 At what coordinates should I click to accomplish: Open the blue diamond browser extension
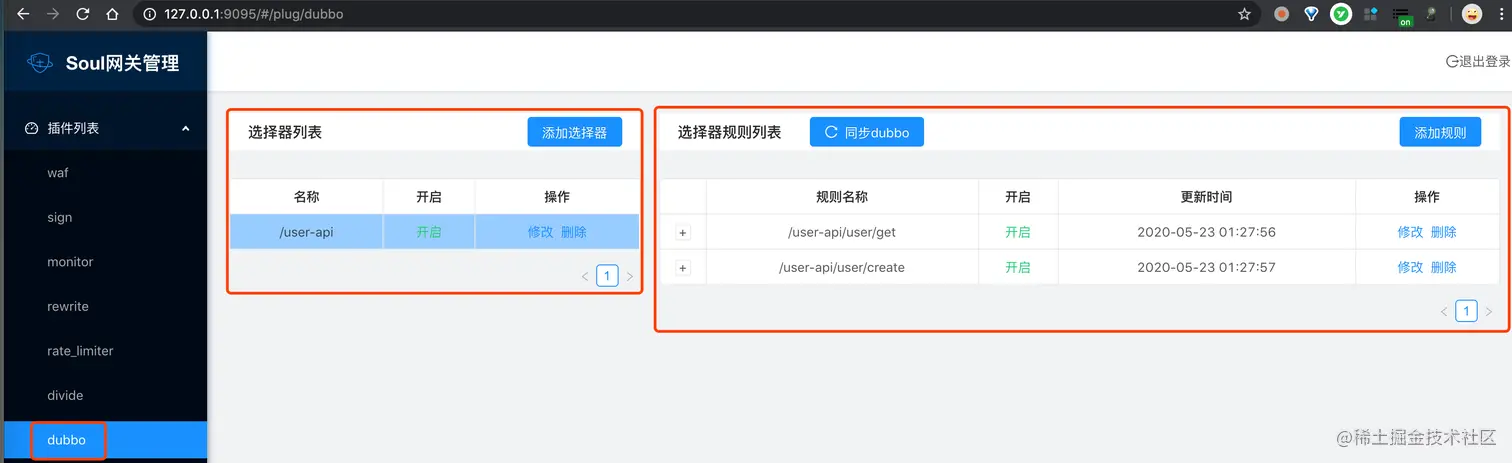coord(1311,14)
